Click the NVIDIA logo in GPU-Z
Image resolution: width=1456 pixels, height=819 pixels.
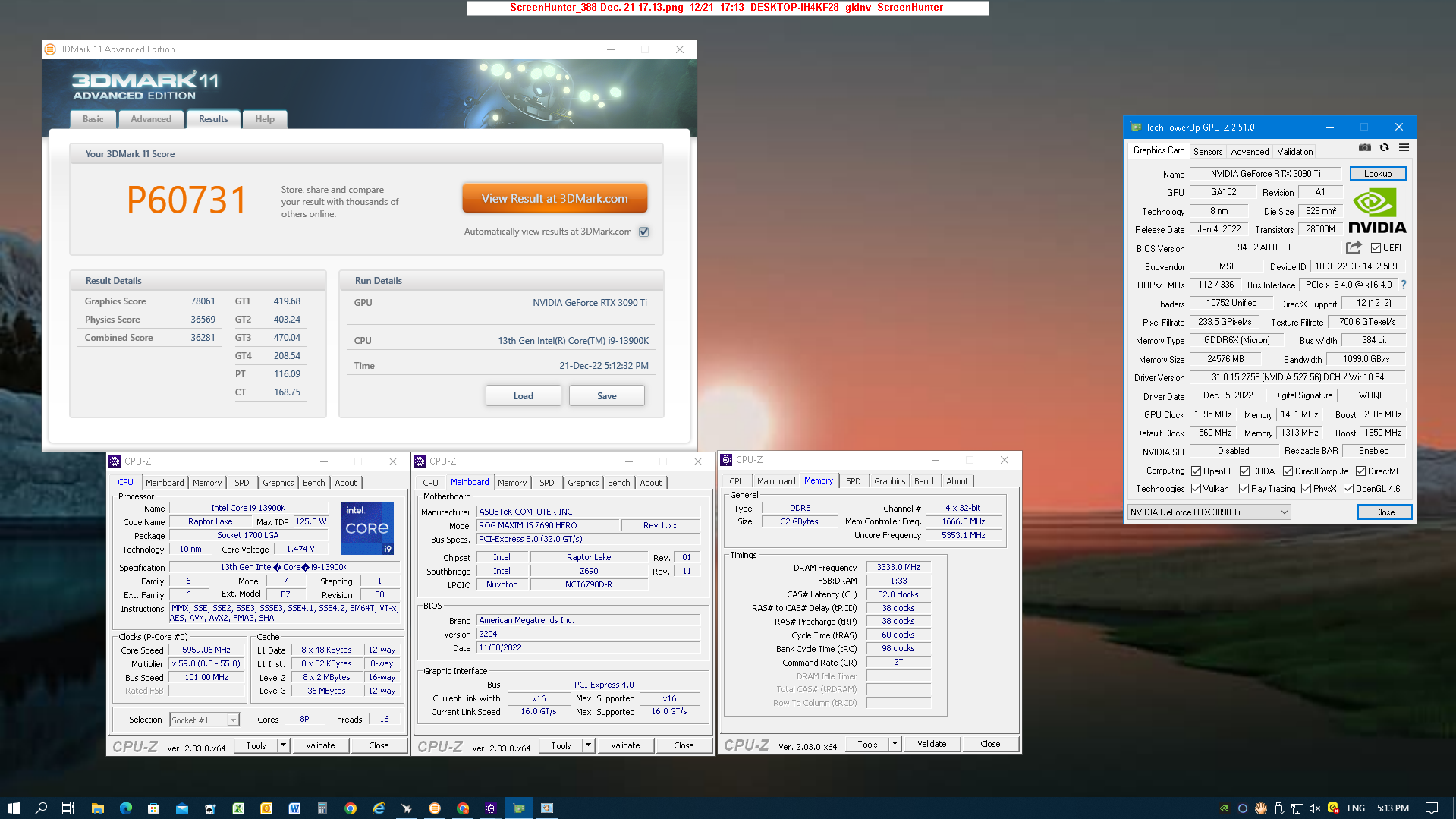click(x=1377, y=211)
